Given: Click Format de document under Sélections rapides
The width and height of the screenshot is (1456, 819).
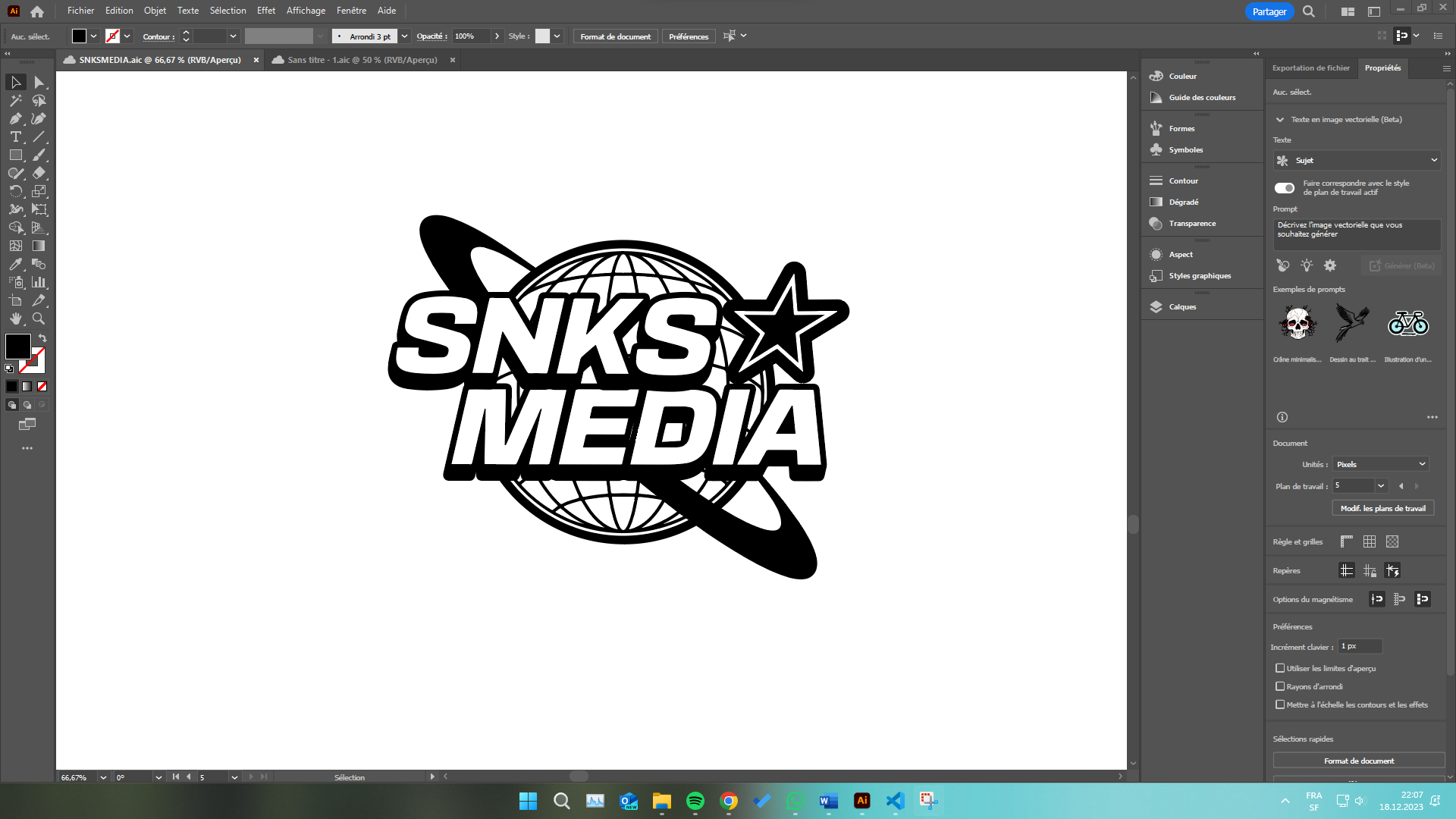Looking at the screenshot, I should pyautogui.click(x=1359, y=761).
